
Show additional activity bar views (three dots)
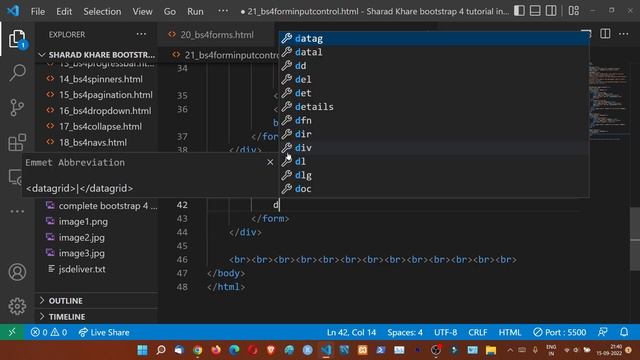point(17,211)
